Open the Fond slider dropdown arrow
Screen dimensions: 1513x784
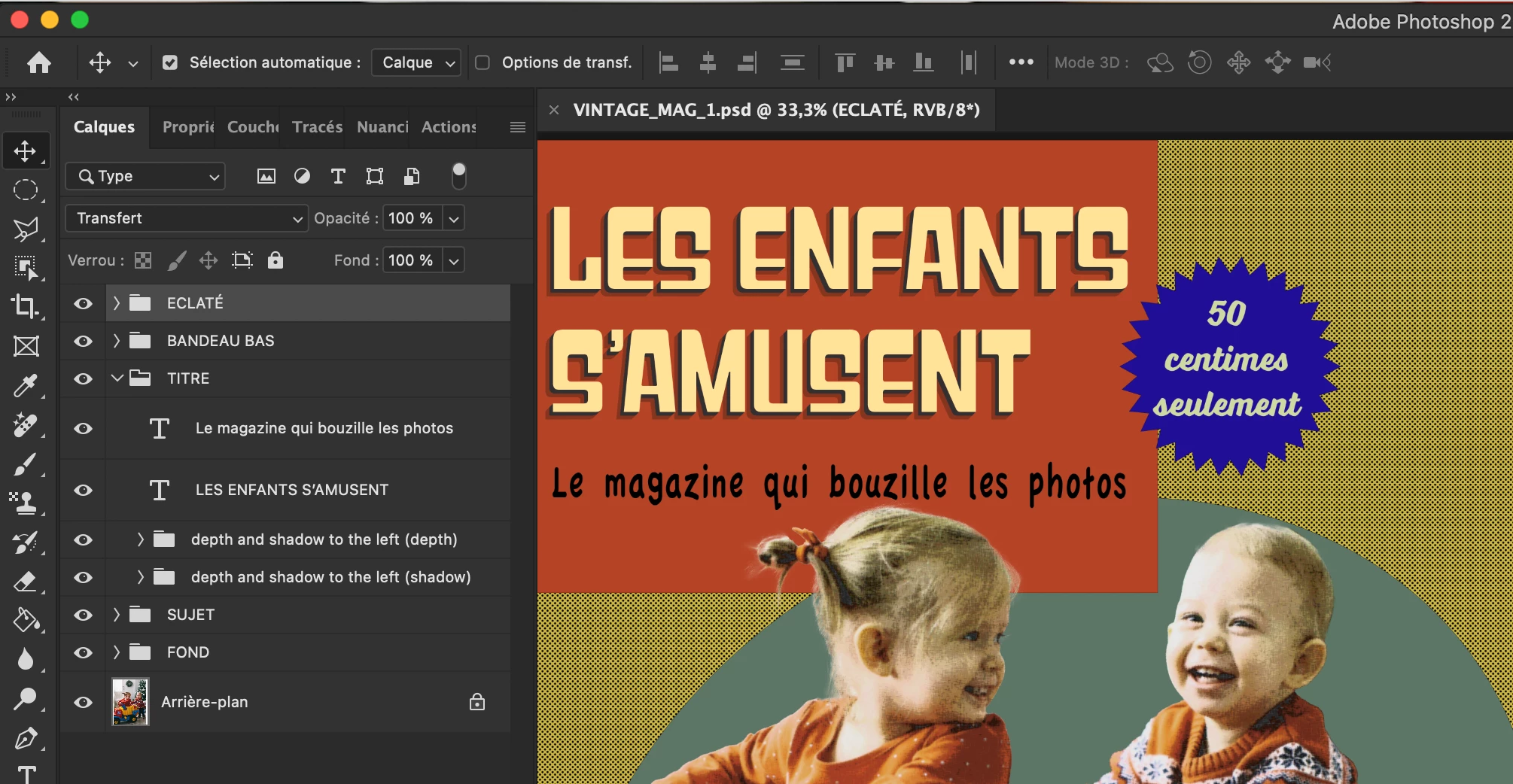point(453,260)
